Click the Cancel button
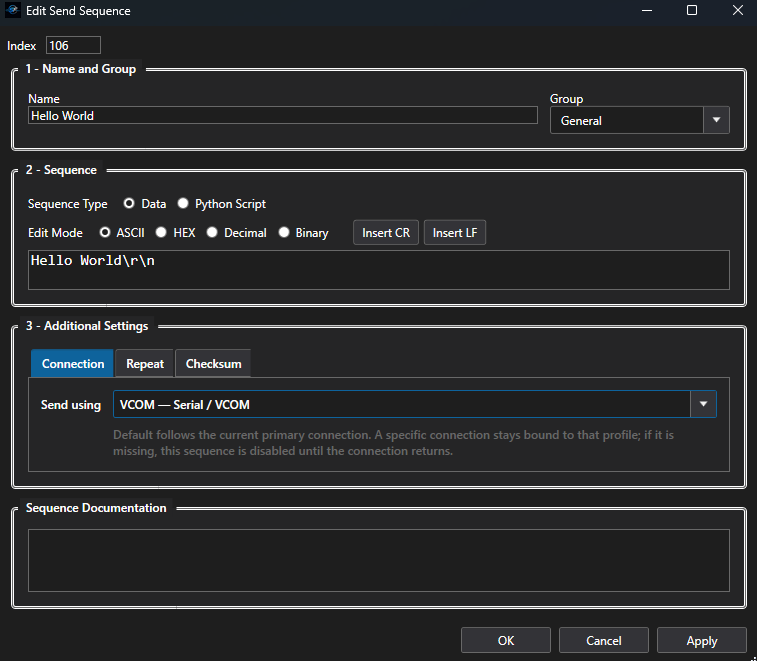This screenshot has width=757, height=661. pos(603,640)
